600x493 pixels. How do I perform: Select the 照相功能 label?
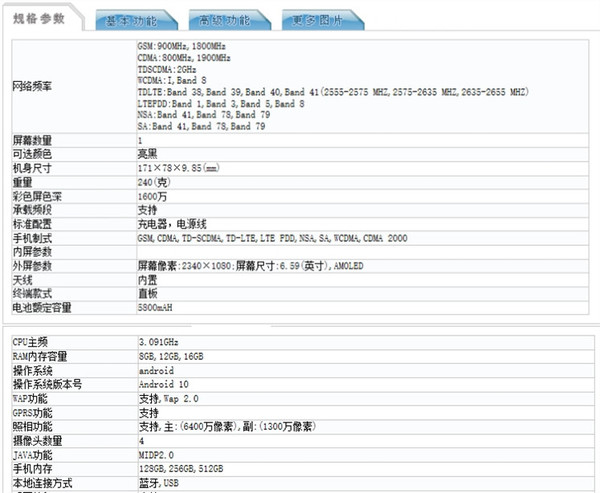tap(32, 427)
